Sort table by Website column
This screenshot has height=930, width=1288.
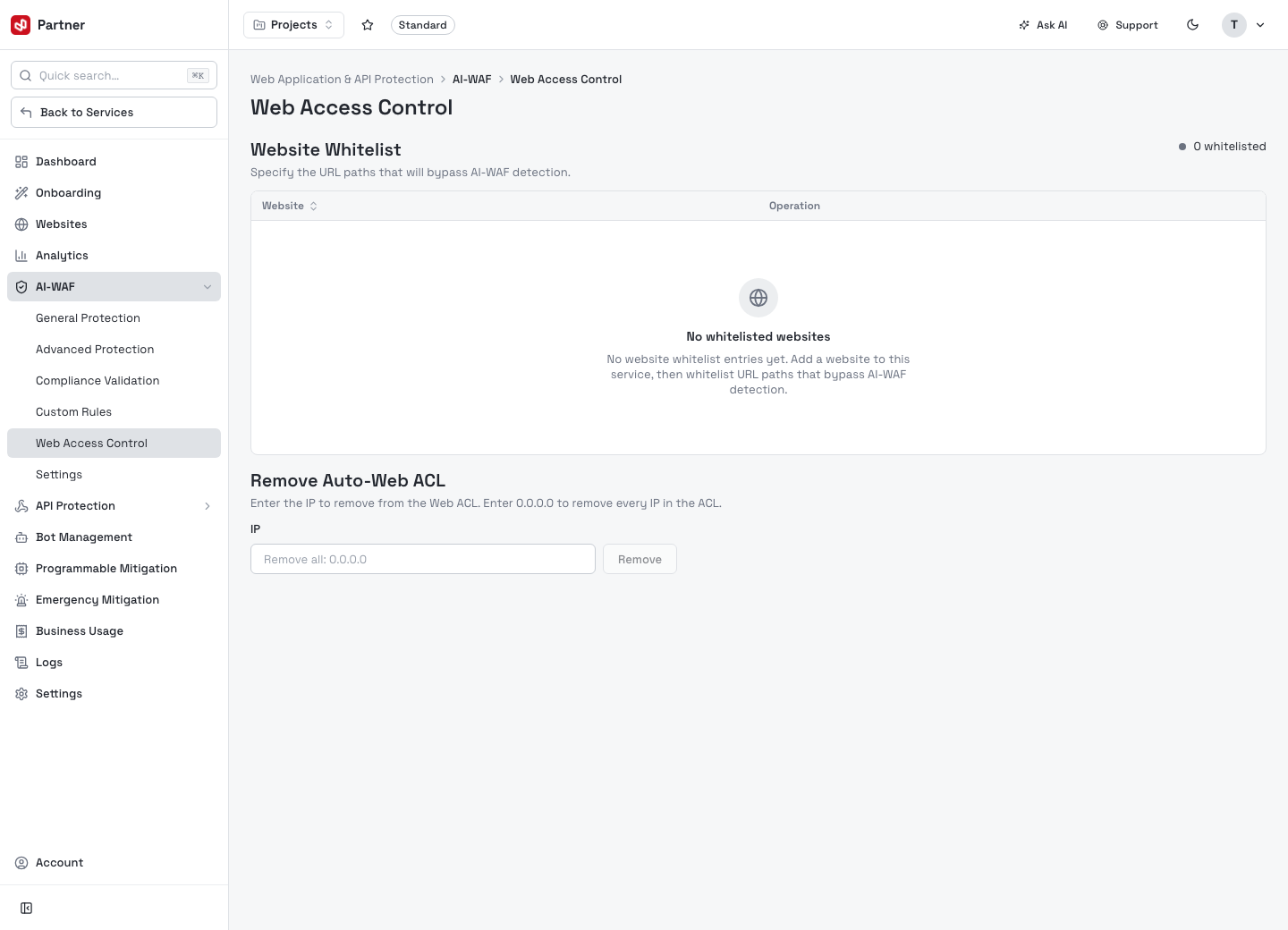pyautogui.click(x=290, y=206)
